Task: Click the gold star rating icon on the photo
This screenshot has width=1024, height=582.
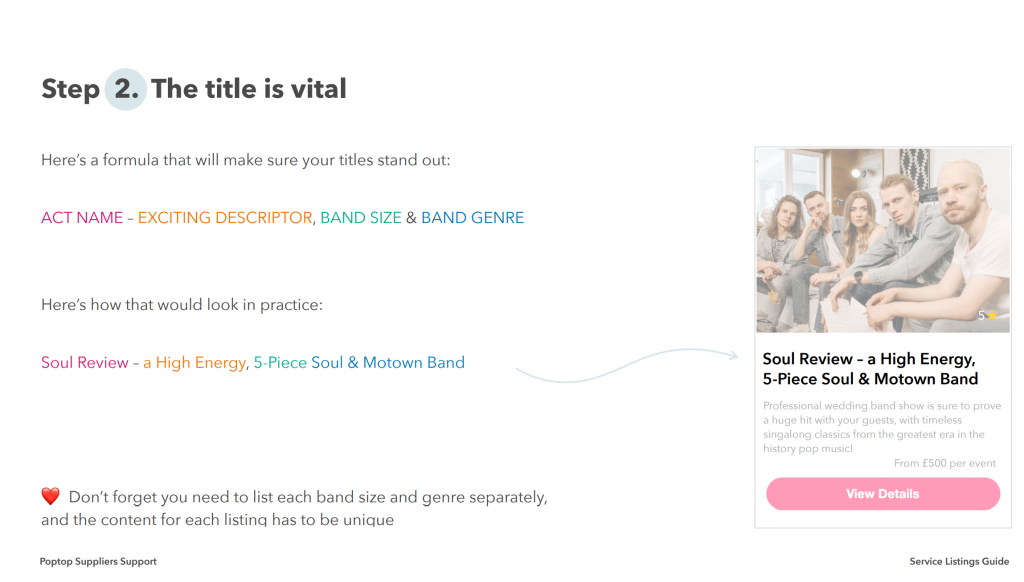Action: (992, 316)
